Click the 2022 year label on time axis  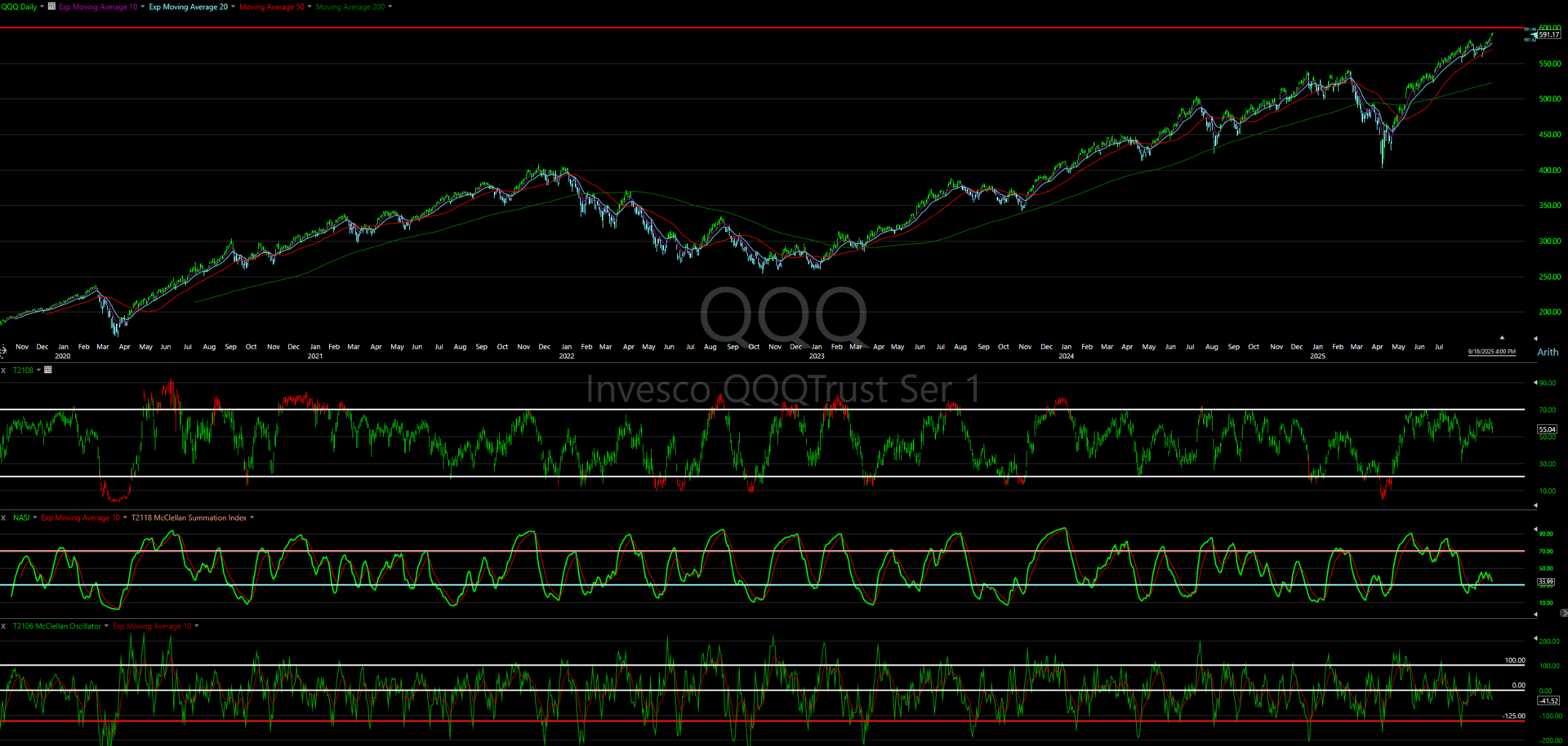pyautogui.click(x=566, y=356)
